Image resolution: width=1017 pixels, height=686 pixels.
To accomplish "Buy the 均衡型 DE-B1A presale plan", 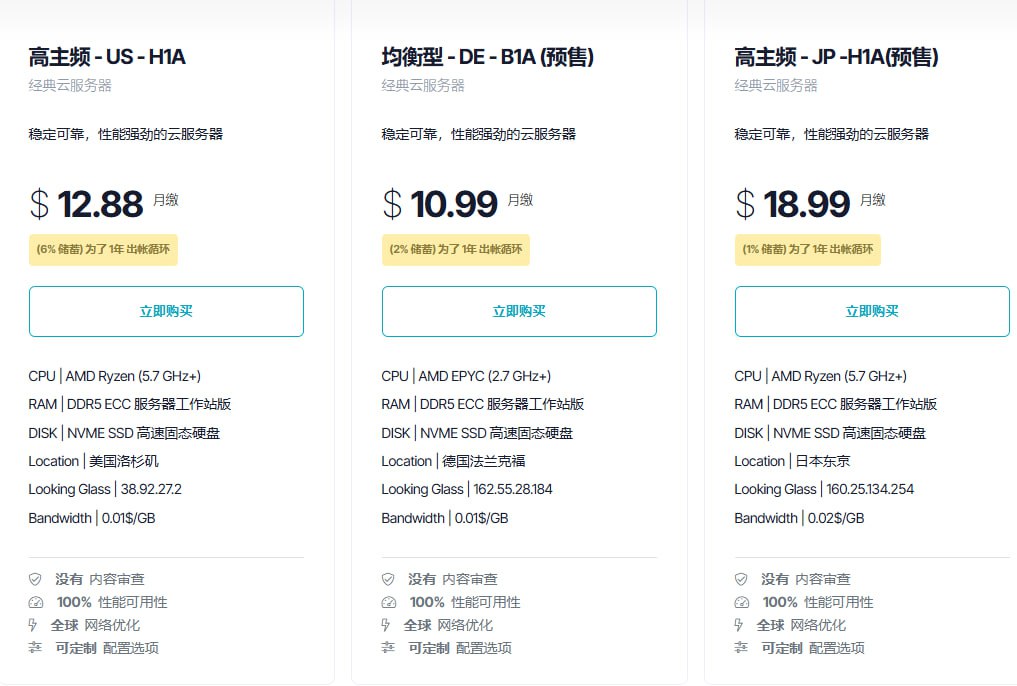I will [x=519, y=311].
